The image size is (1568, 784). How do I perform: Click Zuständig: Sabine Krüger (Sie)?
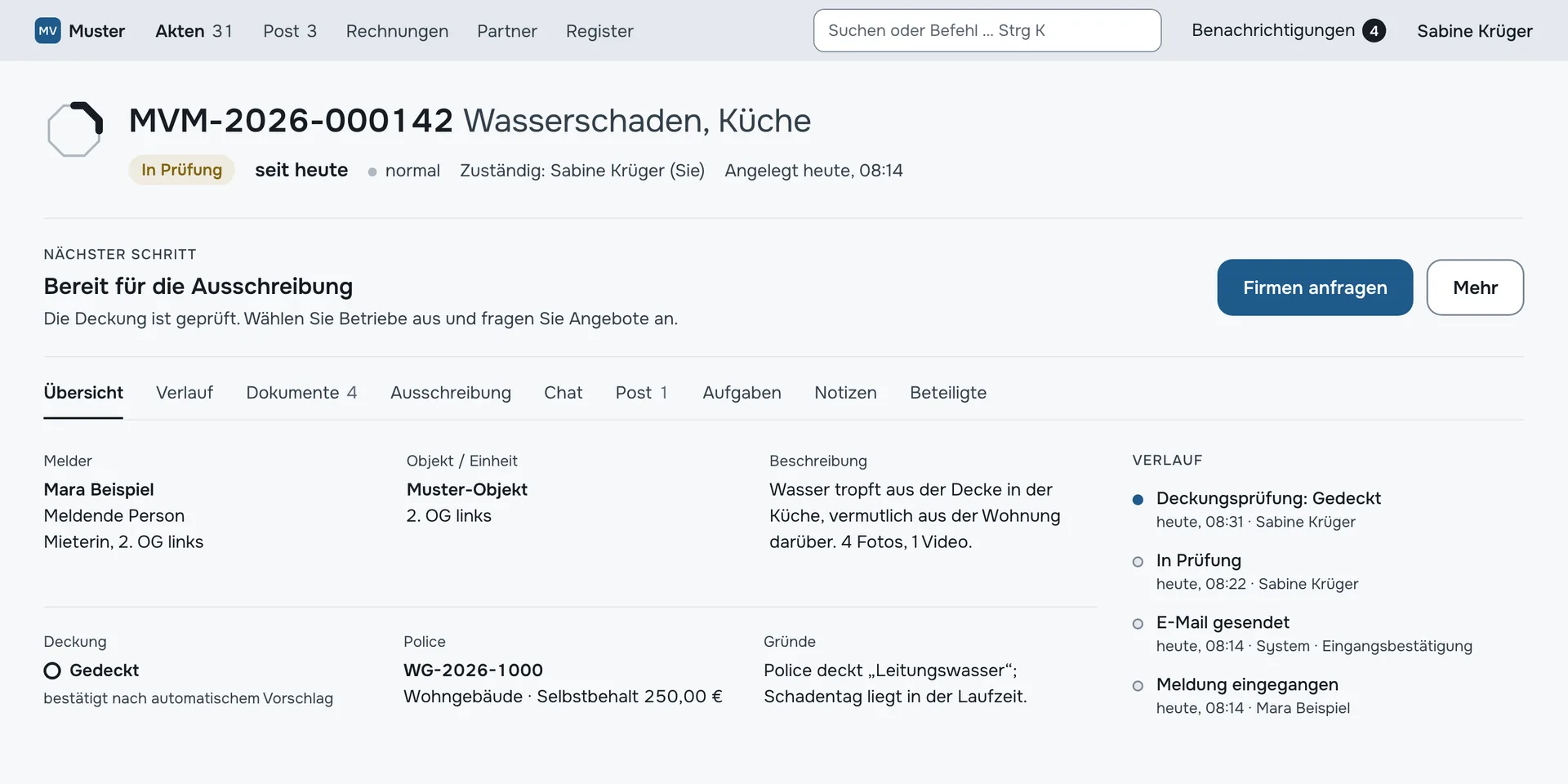[x=582, y=171]
